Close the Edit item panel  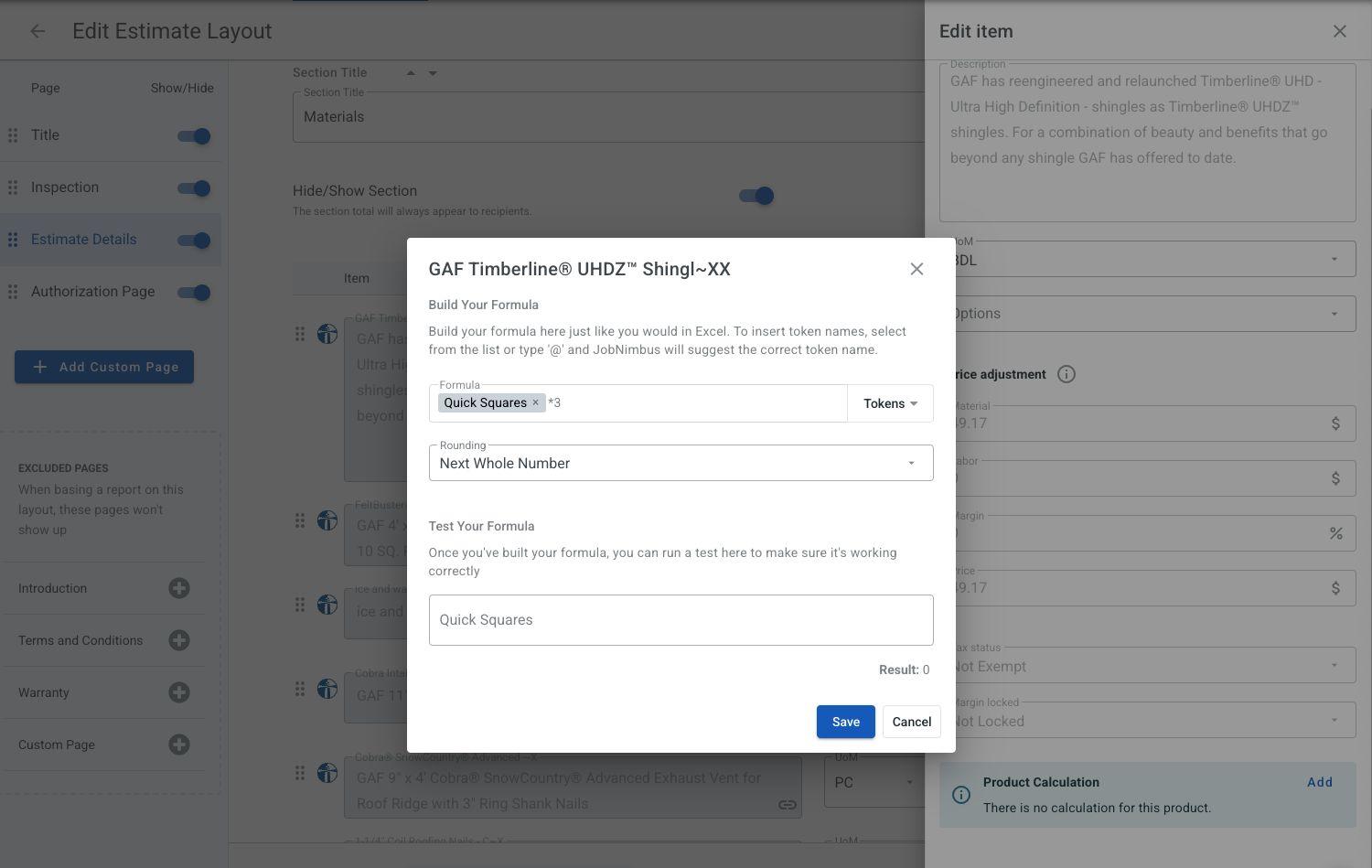1340,31
